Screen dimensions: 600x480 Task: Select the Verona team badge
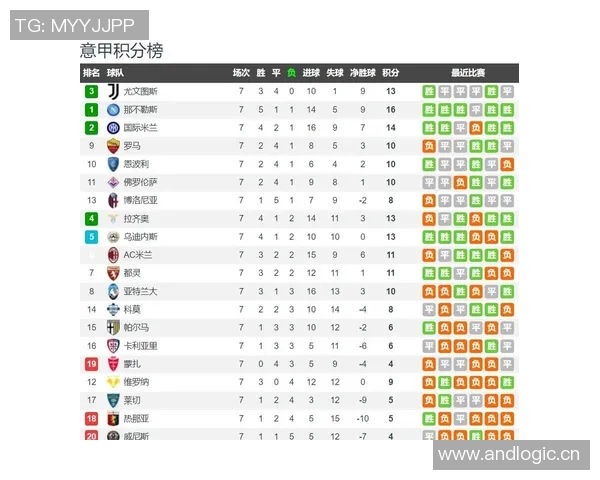point(113,382)
